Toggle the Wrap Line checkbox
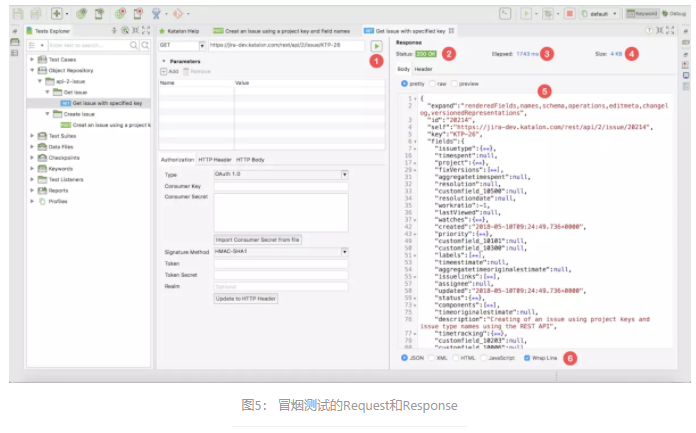The image size is (696, 433). pos(527,358)
